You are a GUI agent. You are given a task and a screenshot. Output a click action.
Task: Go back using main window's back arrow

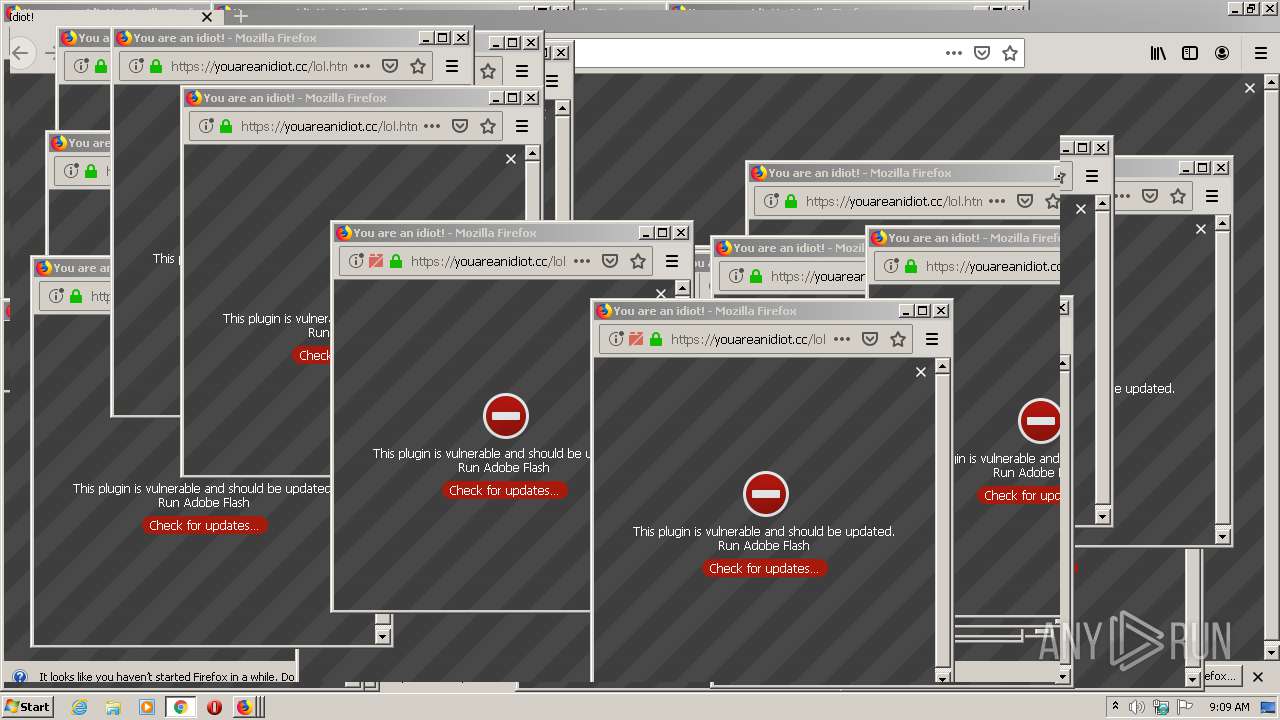(x=21, y=53)
